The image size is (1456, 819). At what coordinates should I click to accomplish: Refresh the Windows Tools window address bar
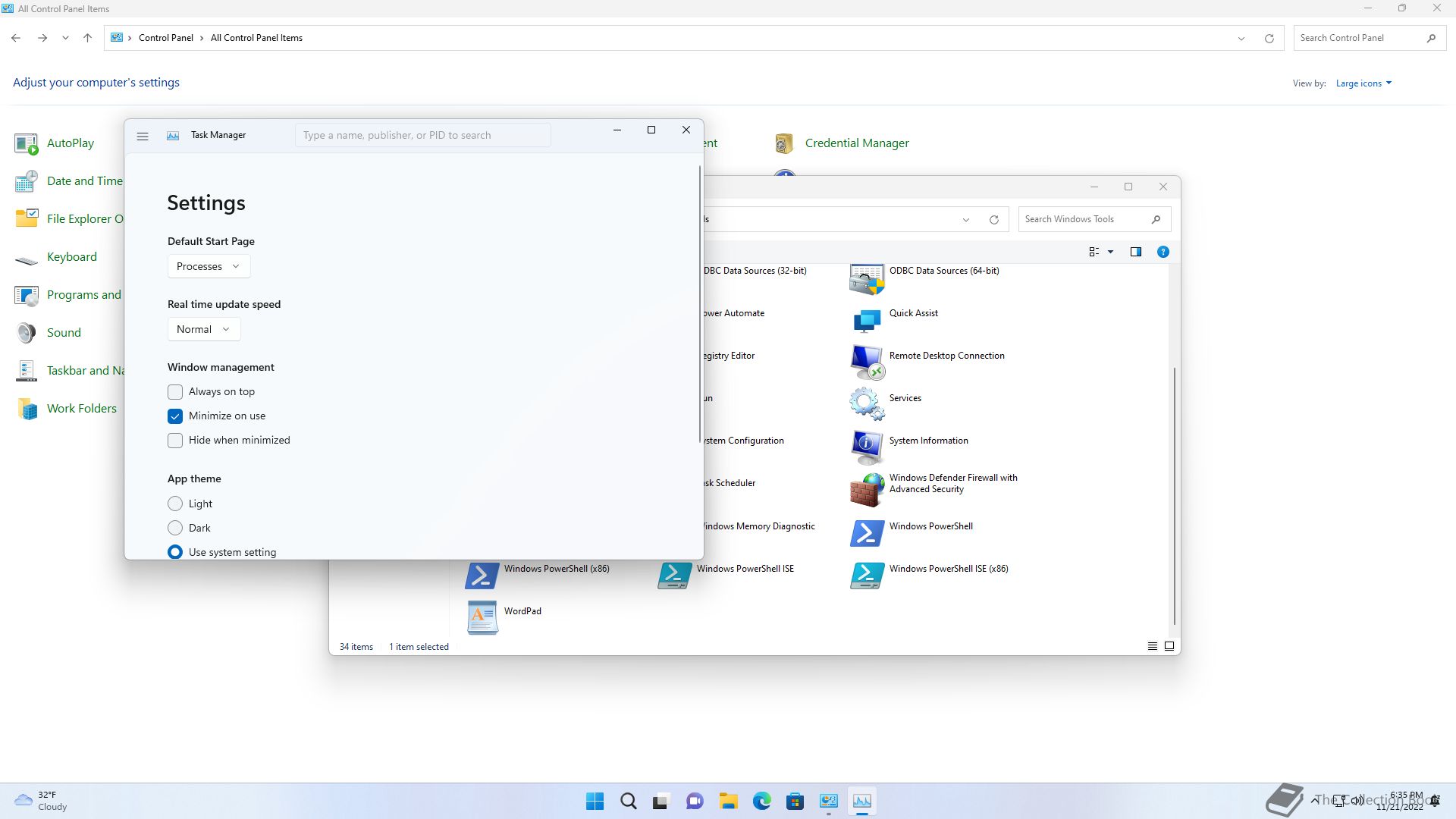[993, 220]
